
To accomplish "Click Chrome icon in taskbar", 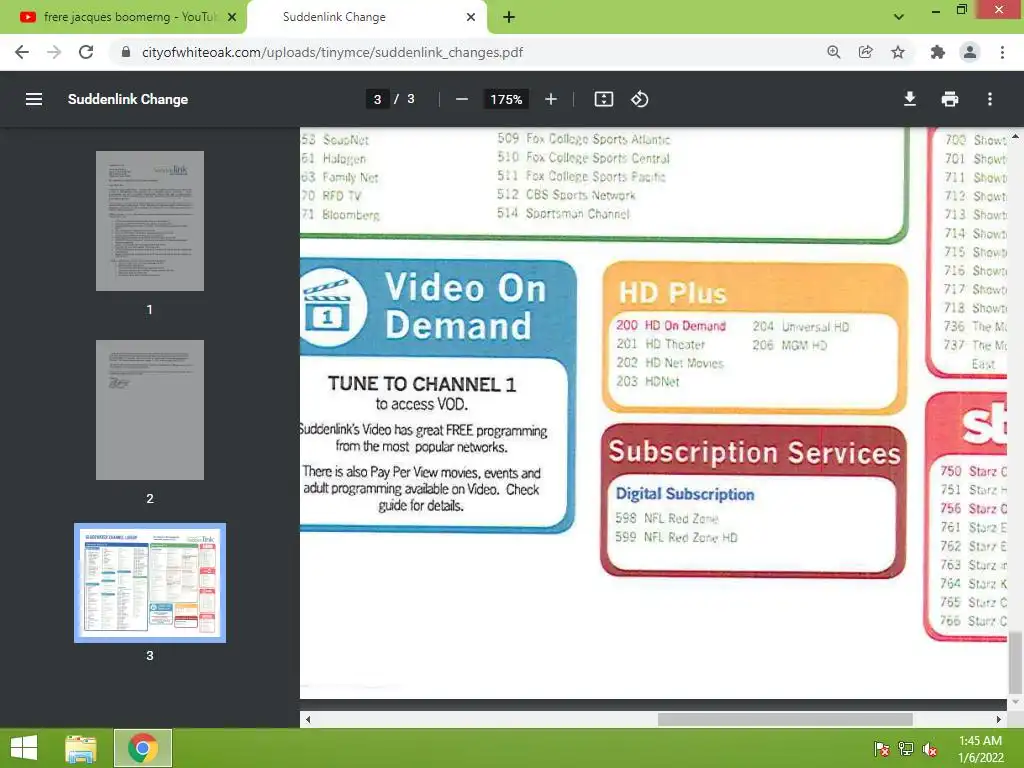I will tap(143, 748).
